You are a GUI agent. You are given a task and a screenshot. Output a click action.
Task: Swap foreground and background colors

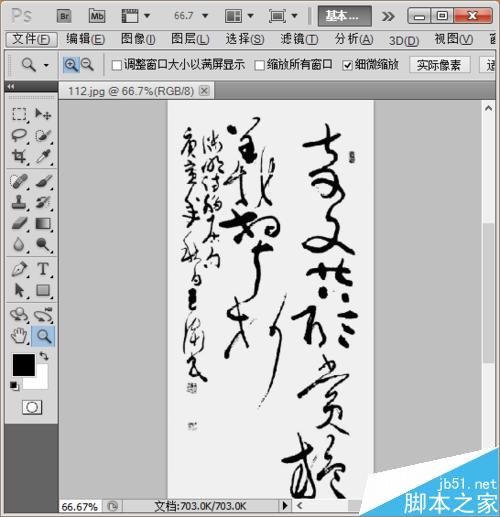[x=44, y=356]
